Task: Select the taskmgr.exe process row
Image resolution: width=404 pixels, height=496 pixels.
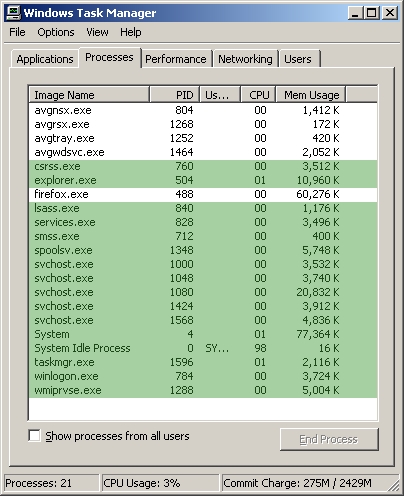Action: point(203,362)
